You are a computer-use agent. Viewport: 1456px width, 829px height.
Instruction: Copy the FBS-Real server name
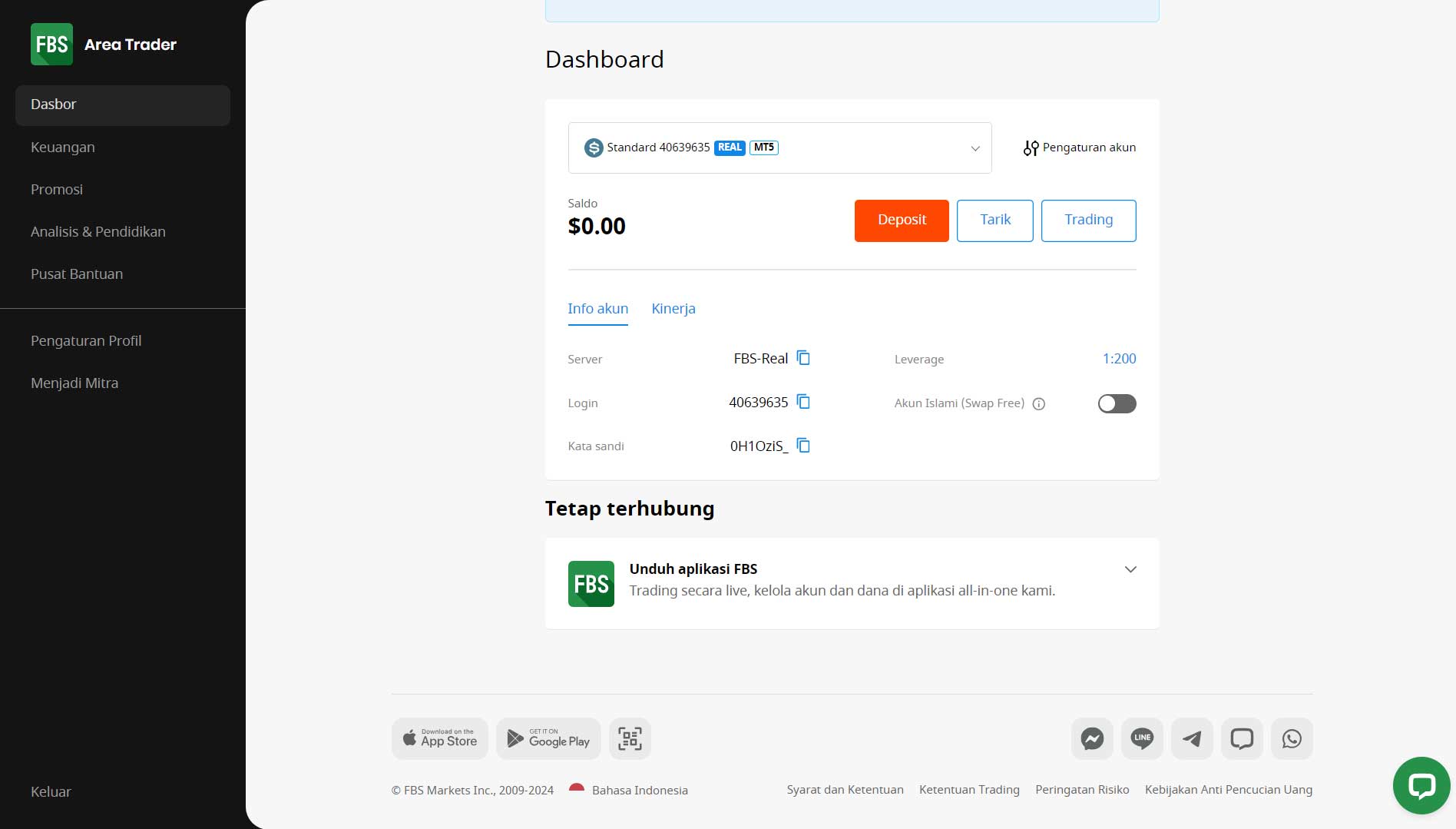[x=803, y=358]
